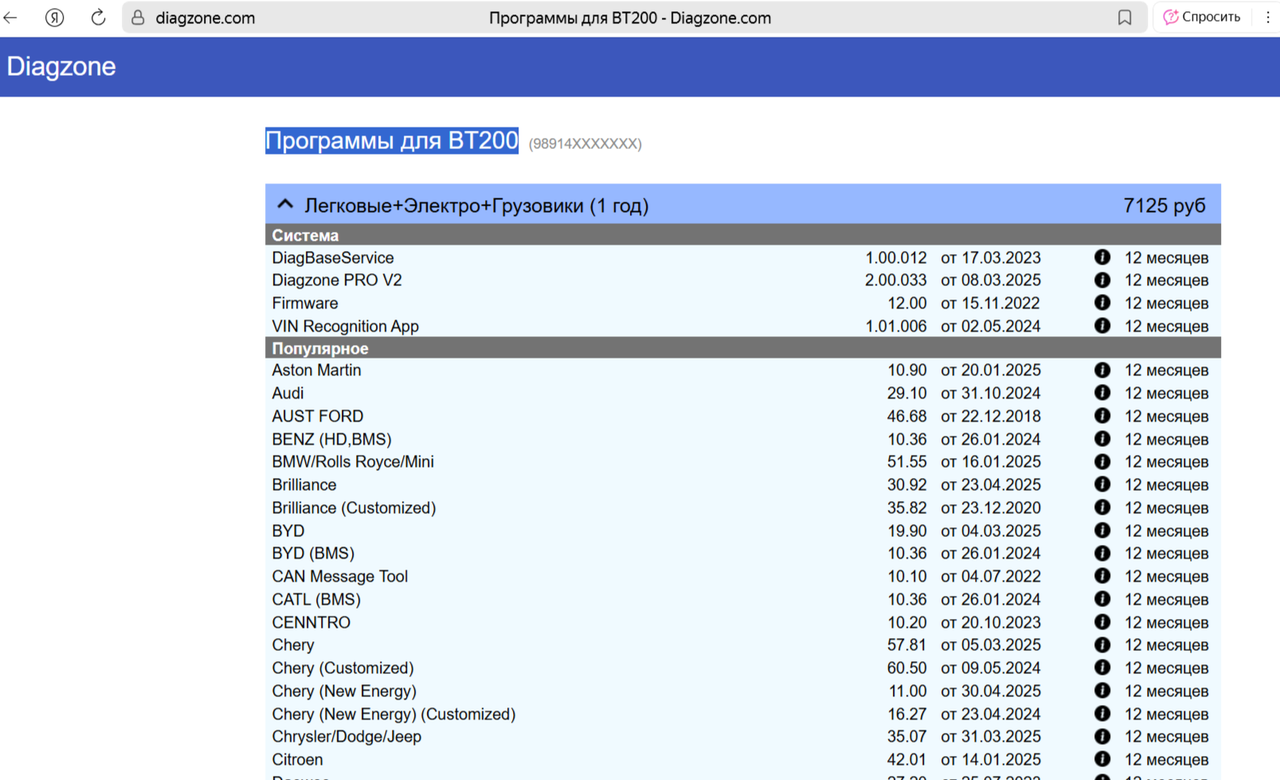Image resolution: width=1280 pixels, height=780 pixels.
Task: Click the padlock site security icon
Action: [x=138, y=17]
